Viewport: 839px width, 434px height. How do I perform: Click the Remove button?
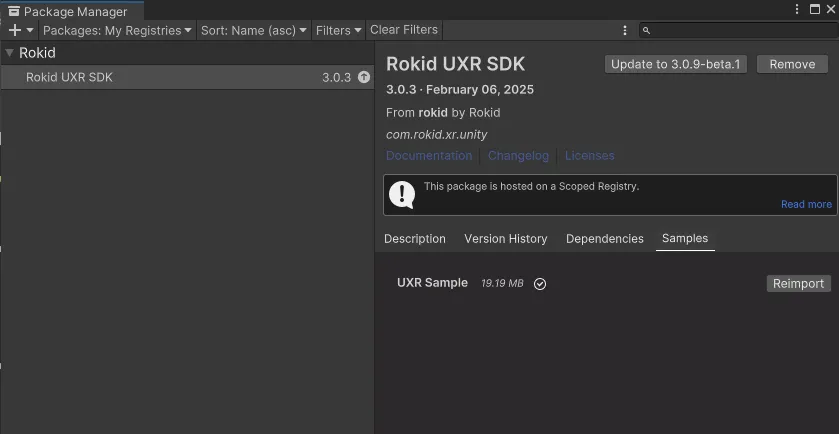click(792, 64)
